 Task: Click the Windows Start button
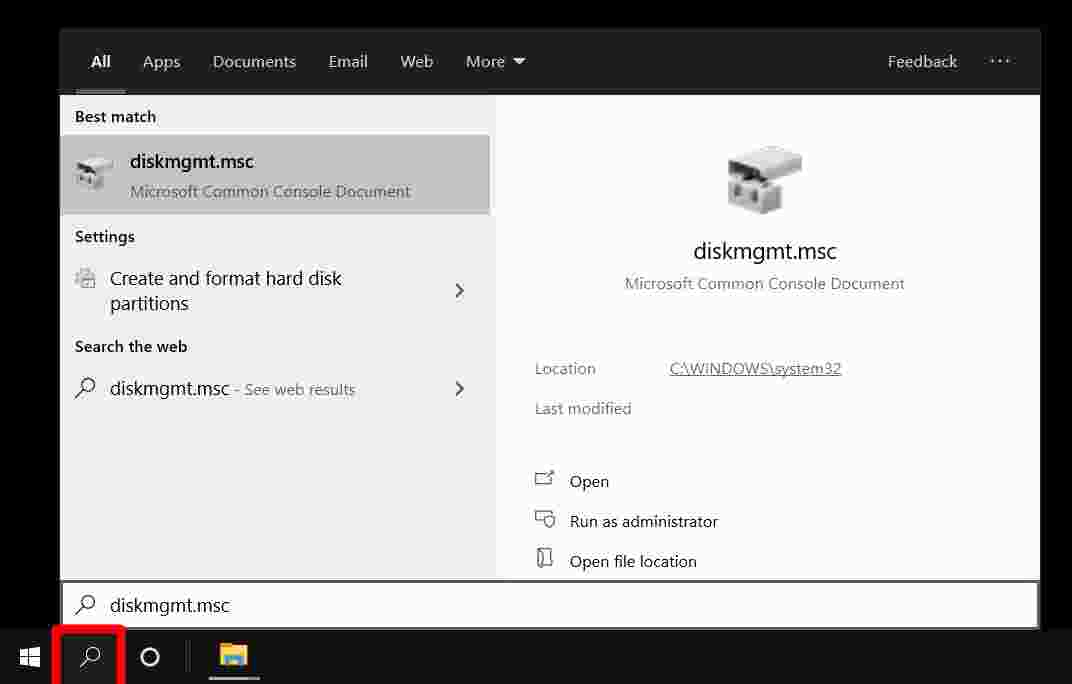[29, 657]
